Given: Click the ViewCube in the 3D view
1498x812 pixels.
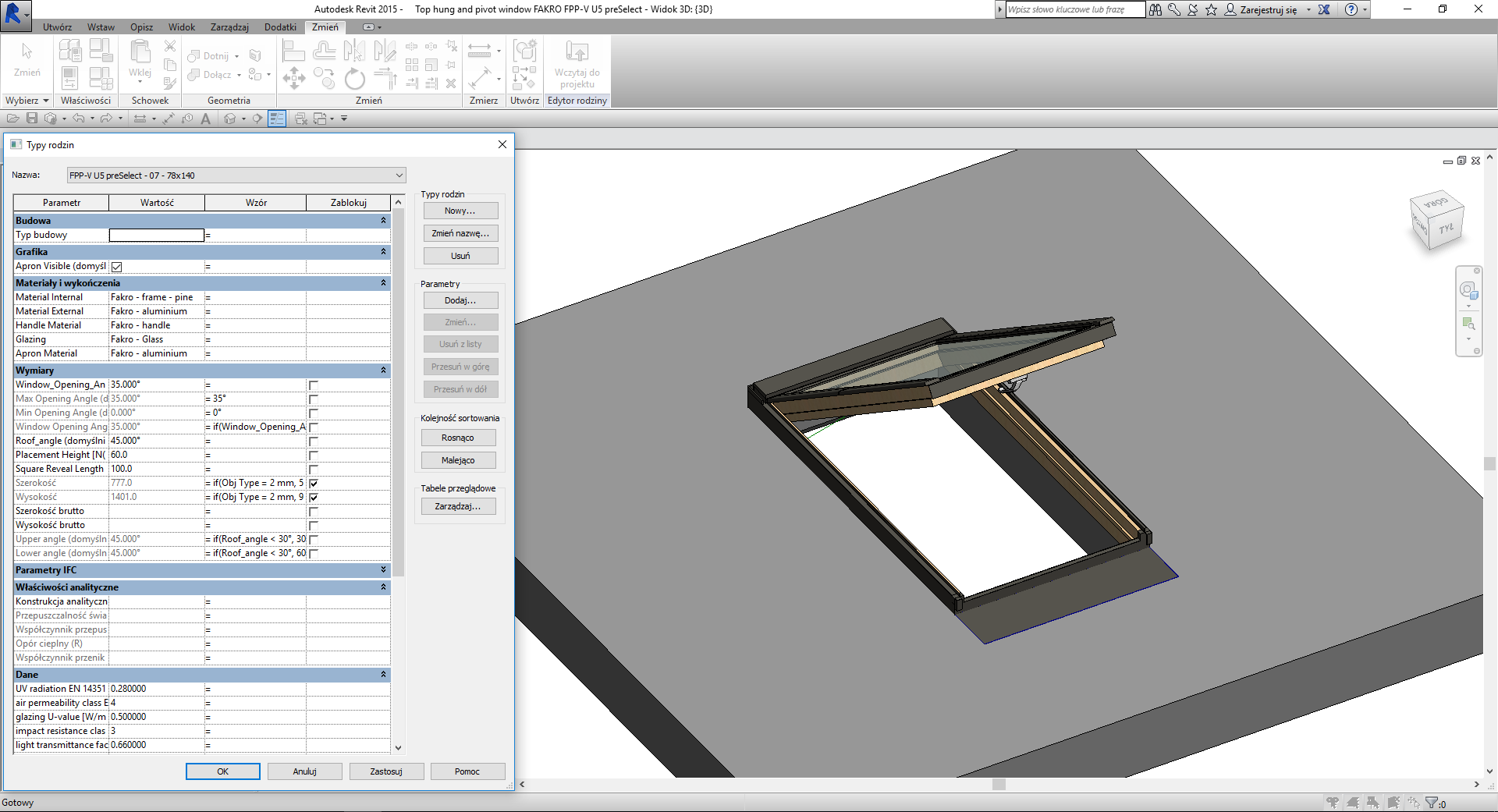Looking at the screenshot, I should click(x=1436, y=221).
